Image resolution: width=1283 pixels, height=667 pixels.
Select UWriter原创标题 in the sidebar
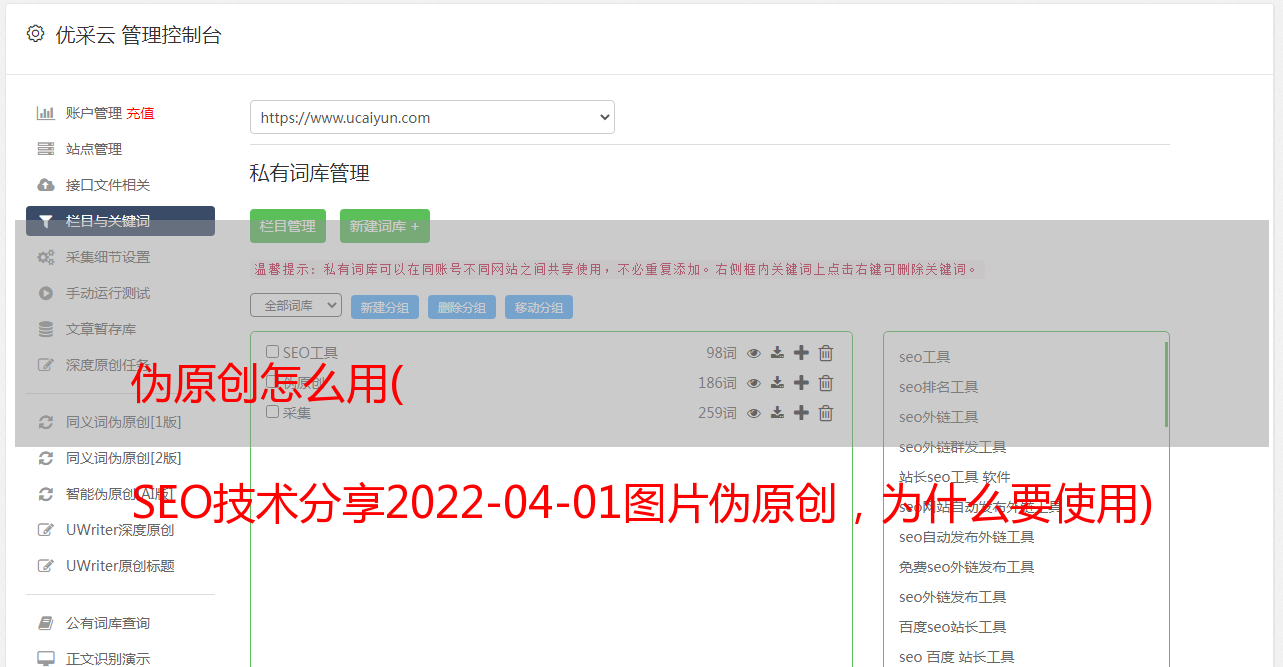[120, 566]
